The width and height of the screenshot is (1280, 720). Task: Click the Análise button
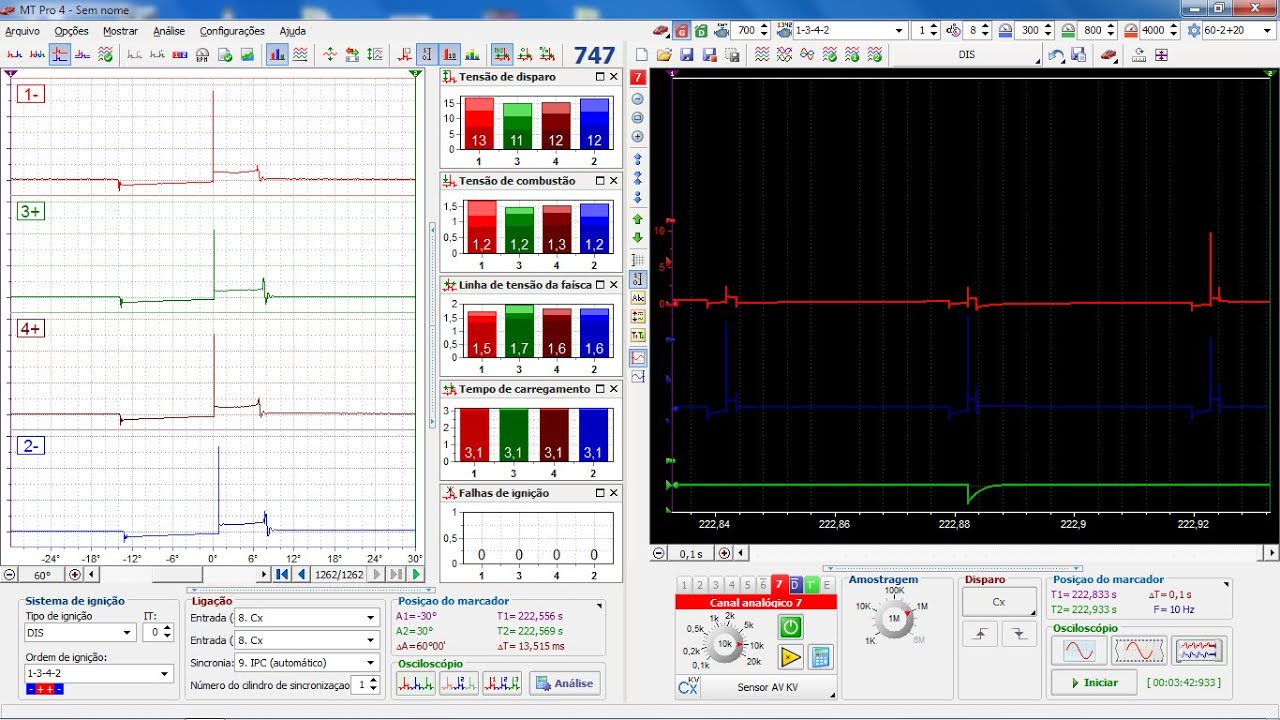click(x=565, y=683)
